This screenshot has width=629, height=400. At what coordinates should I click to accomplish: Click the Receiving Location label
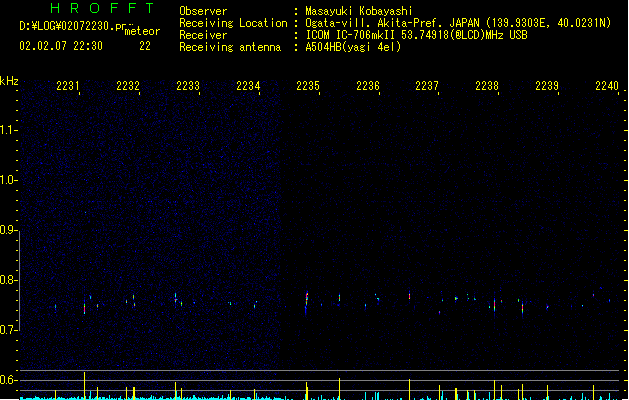coord(233,23)
